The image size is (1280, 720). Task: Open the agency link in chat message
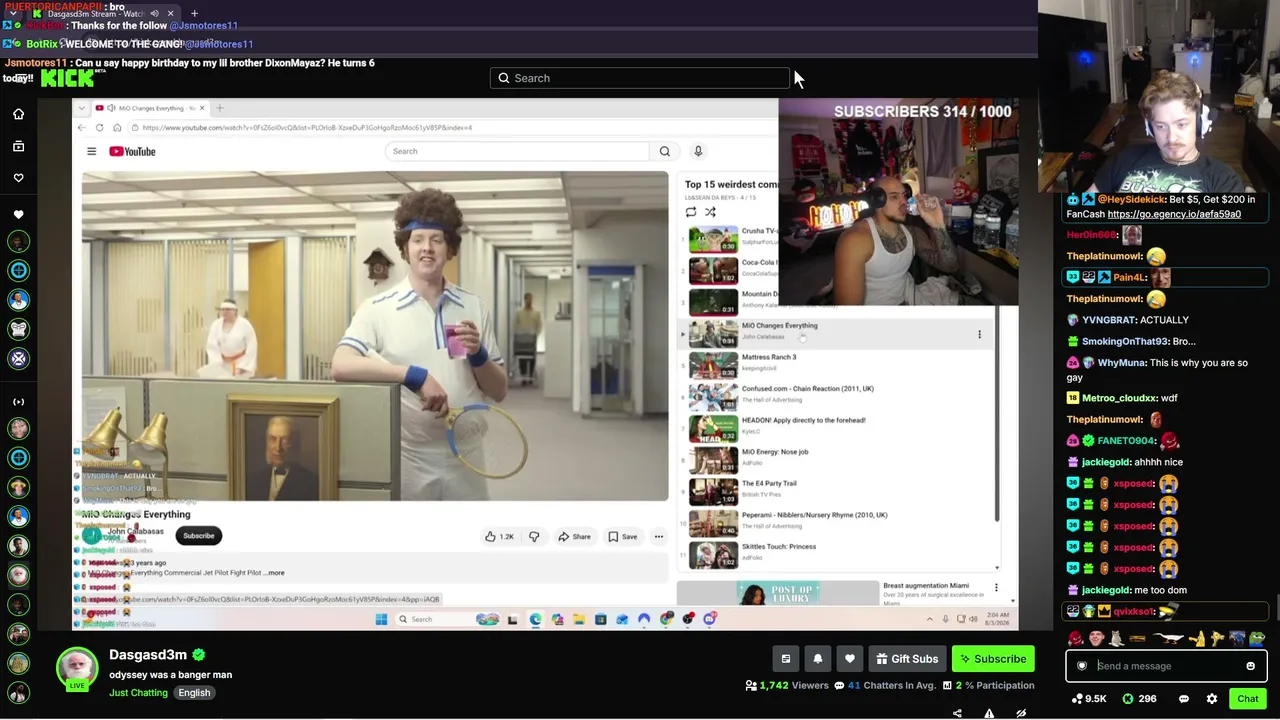(x=1174, y=214)
